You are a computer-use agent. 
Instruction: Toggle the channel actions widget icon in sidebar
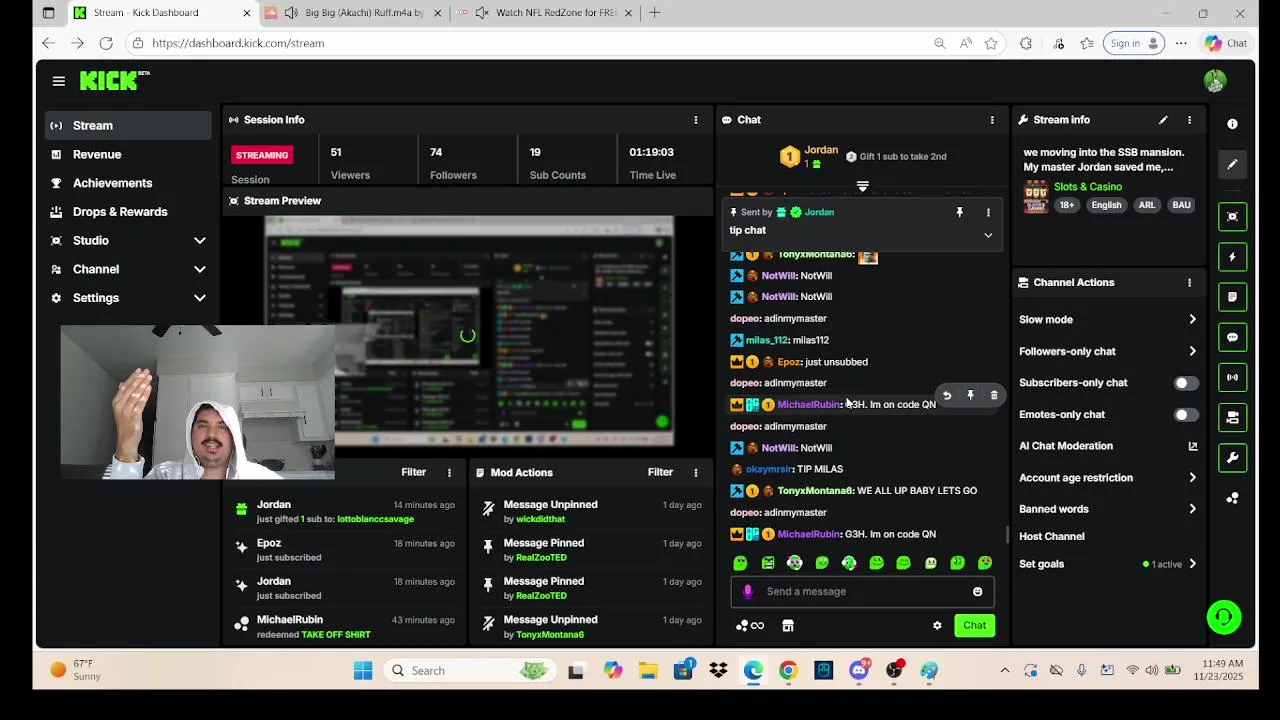(x=1232, y=417)
